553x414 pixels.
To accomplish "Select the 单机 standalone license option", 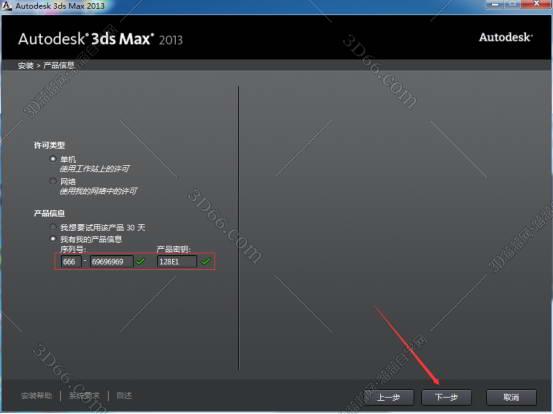I will pos(53,159).
